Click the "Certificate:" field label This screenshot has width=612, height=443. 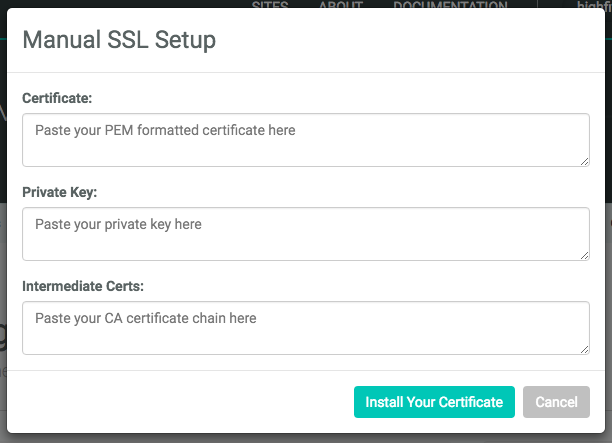tap(56, 98)
